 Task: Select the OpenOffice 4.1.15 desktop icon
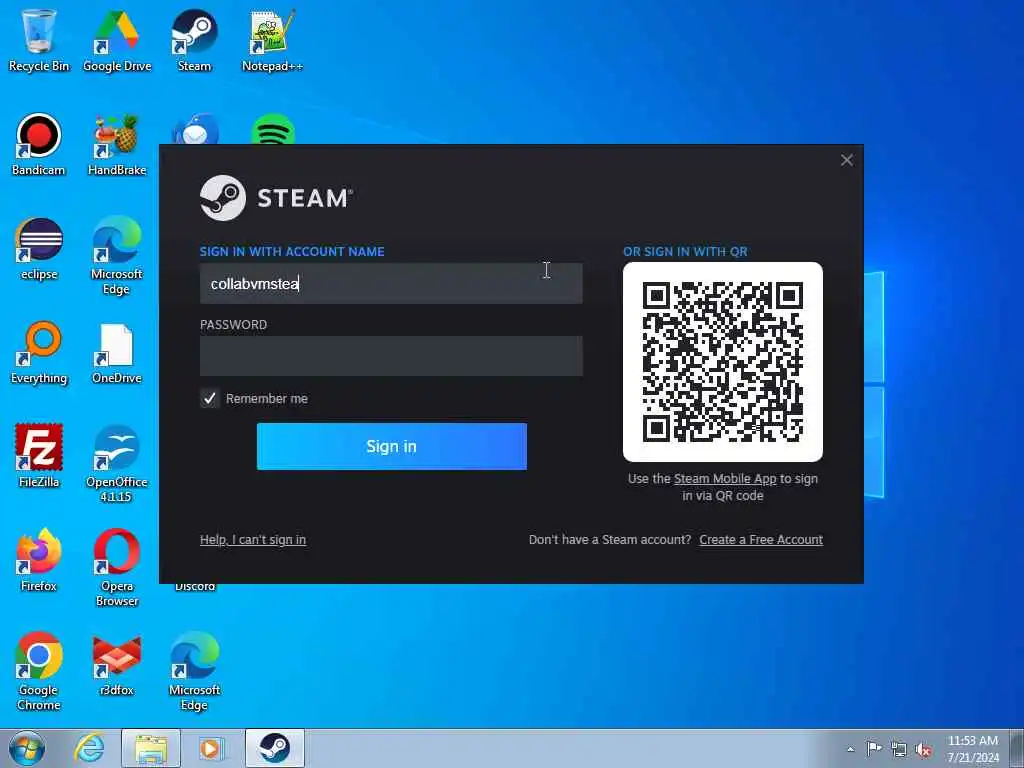(117, 462)
